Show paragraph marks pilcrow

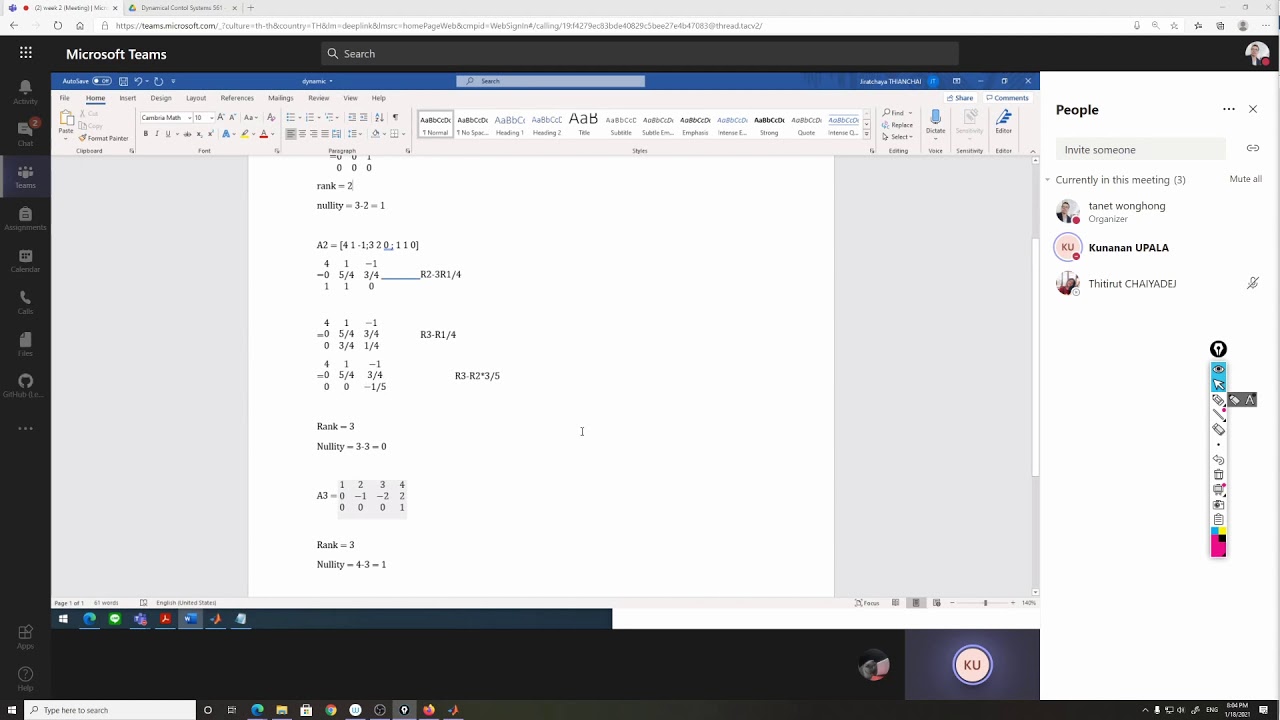[x=395, y=118]
